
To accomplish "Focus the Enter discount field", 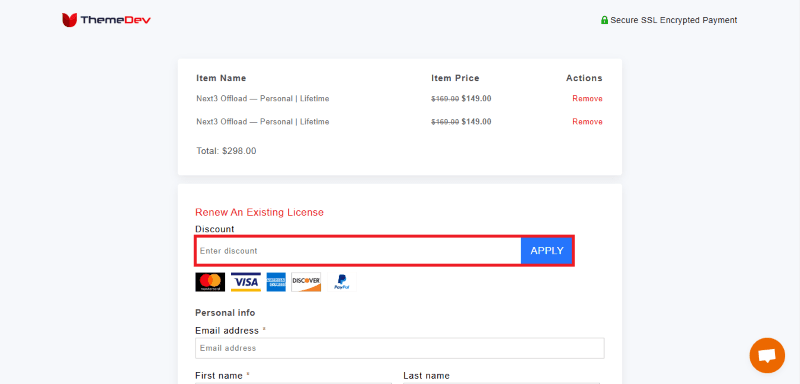I will click(358, 251).
